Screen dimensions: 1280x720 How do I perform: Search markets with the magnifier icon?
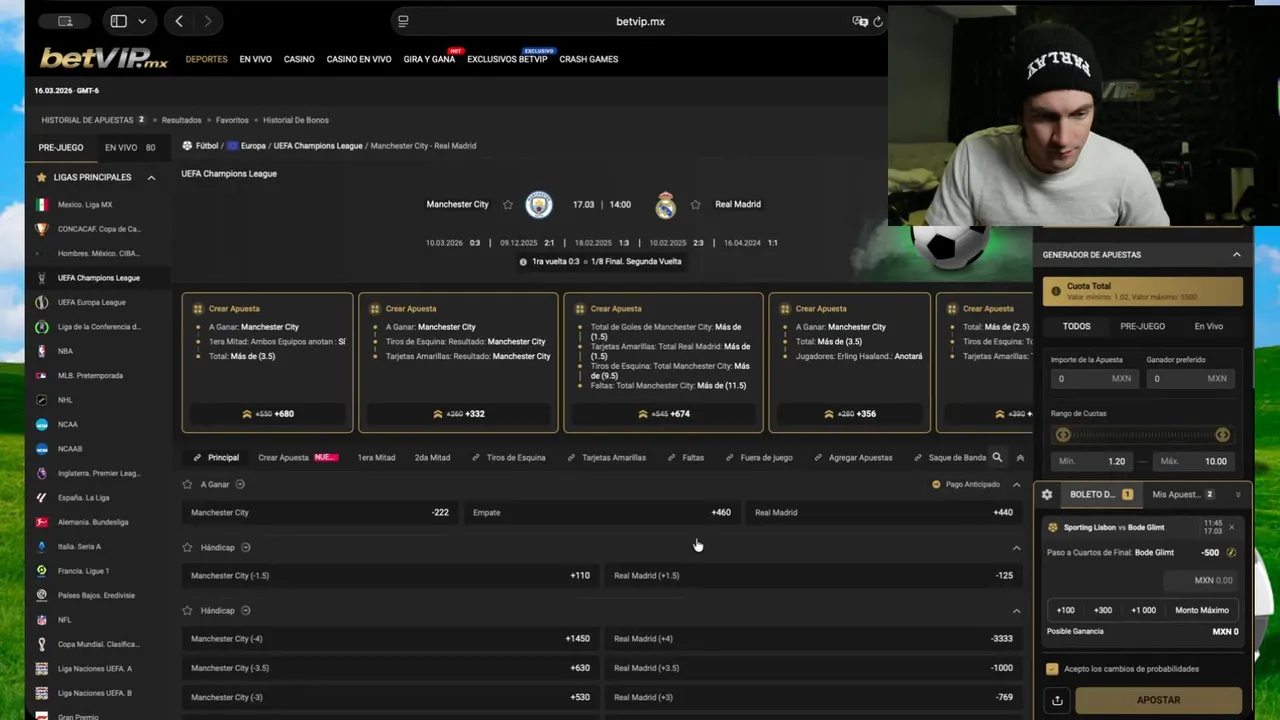pos(997,457)
